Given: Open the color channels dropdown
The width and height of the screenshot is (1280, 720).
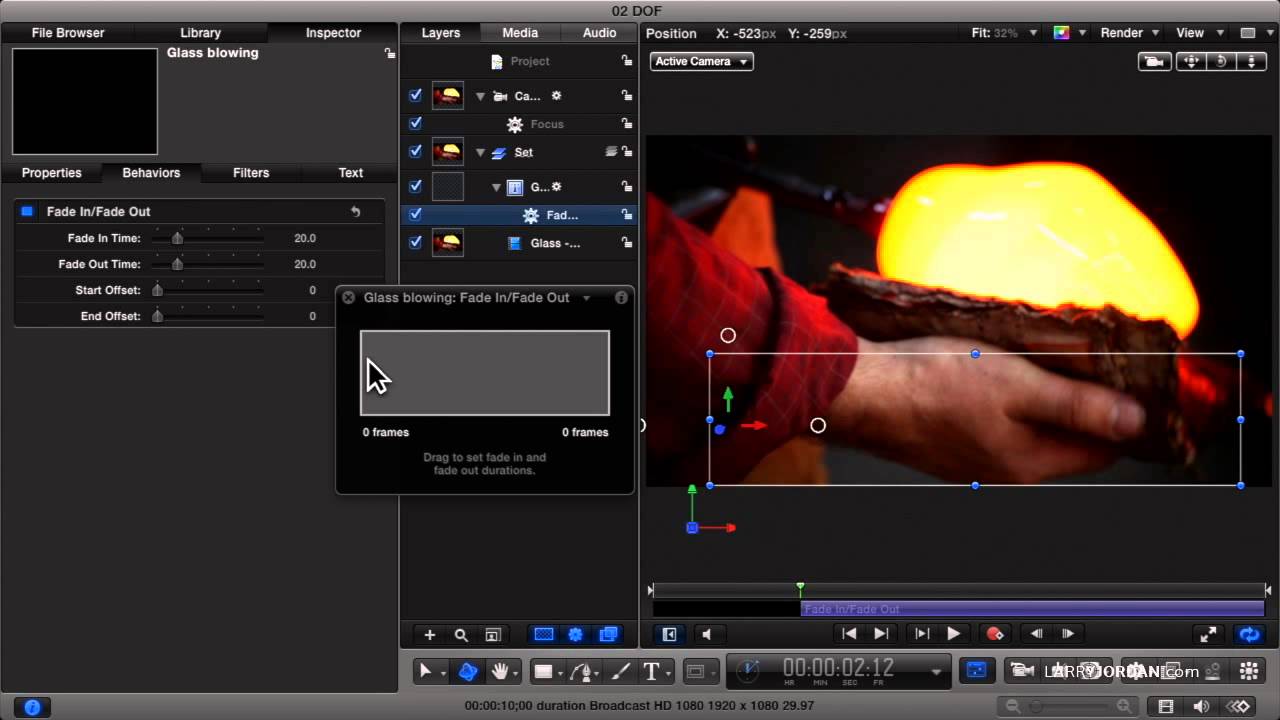Looking at the screenshot, I should click(x=1069, y=33).
